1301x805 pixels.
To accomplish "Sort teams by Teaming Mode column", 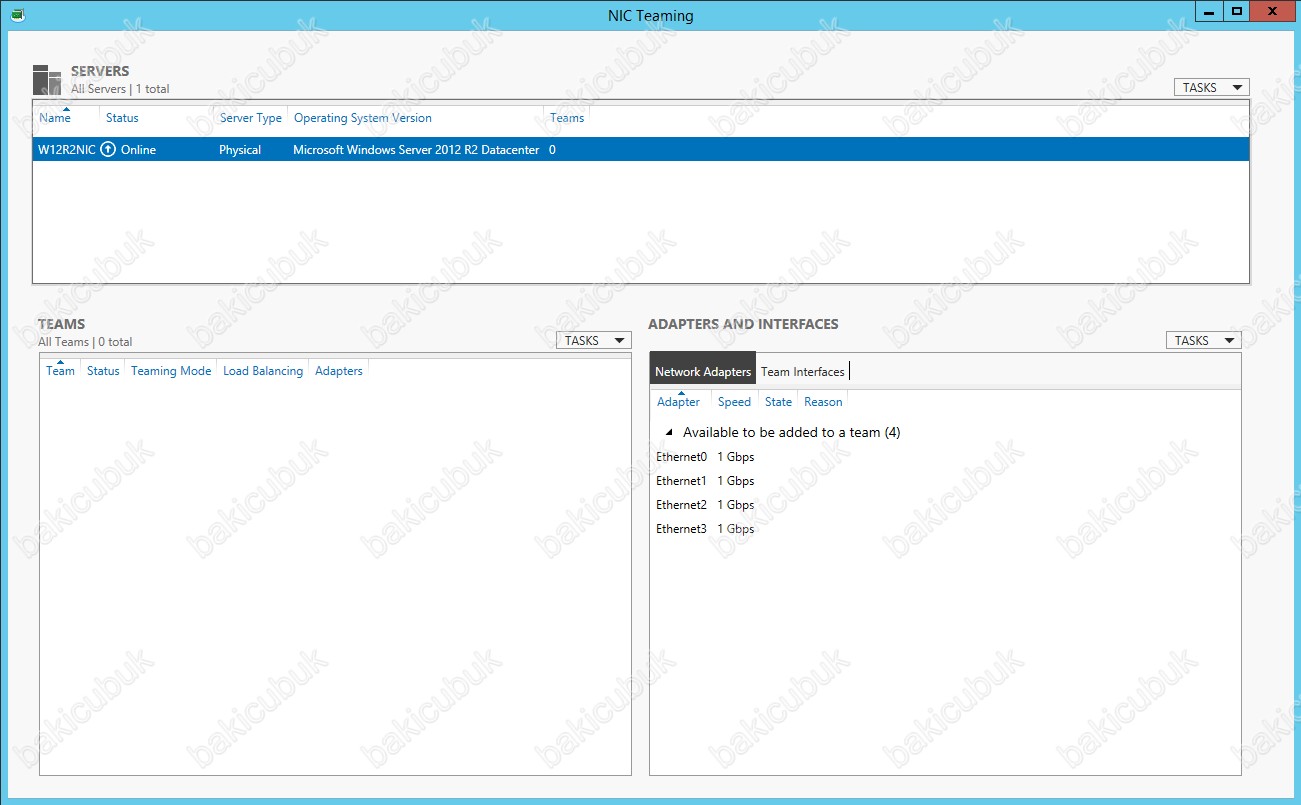I will tap(171, 371).
